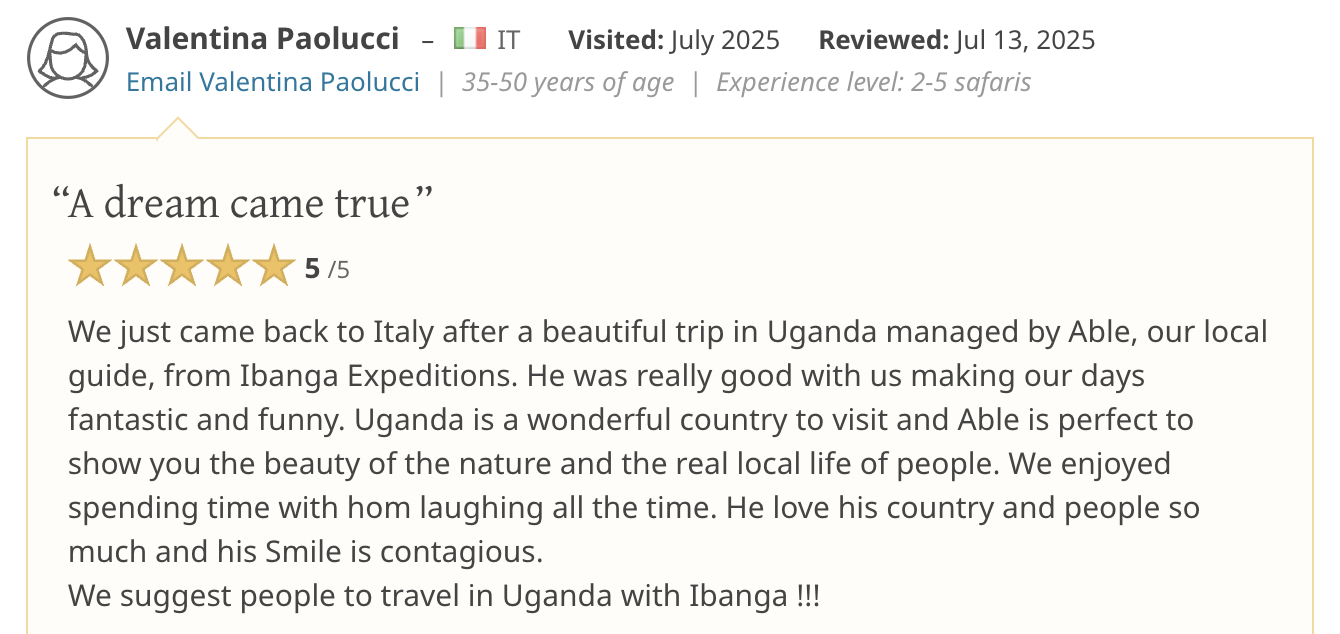Click the Reviewed: Jul 13, 2025 date
Screen dimensions: 1340x634
[x=956, y=40]
